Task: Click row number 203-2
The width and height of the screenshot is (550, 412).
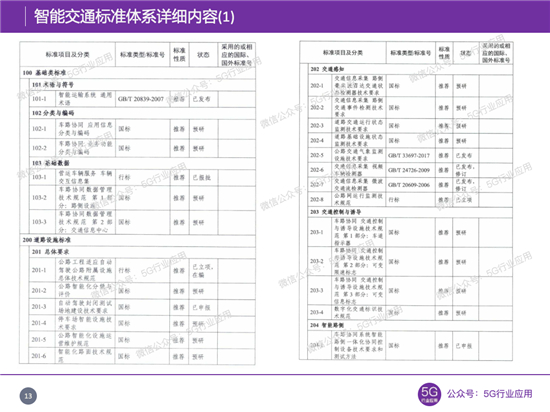Action: [317, 261]
